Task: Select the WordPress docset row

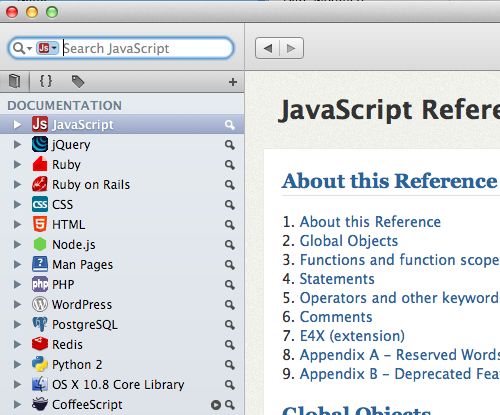Action: click(x=122, y=305)
